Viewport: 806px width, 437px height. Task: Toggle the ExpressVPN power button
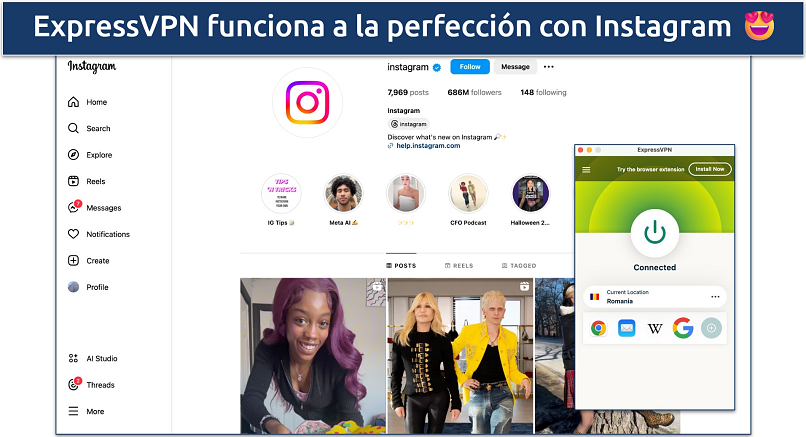654,233
